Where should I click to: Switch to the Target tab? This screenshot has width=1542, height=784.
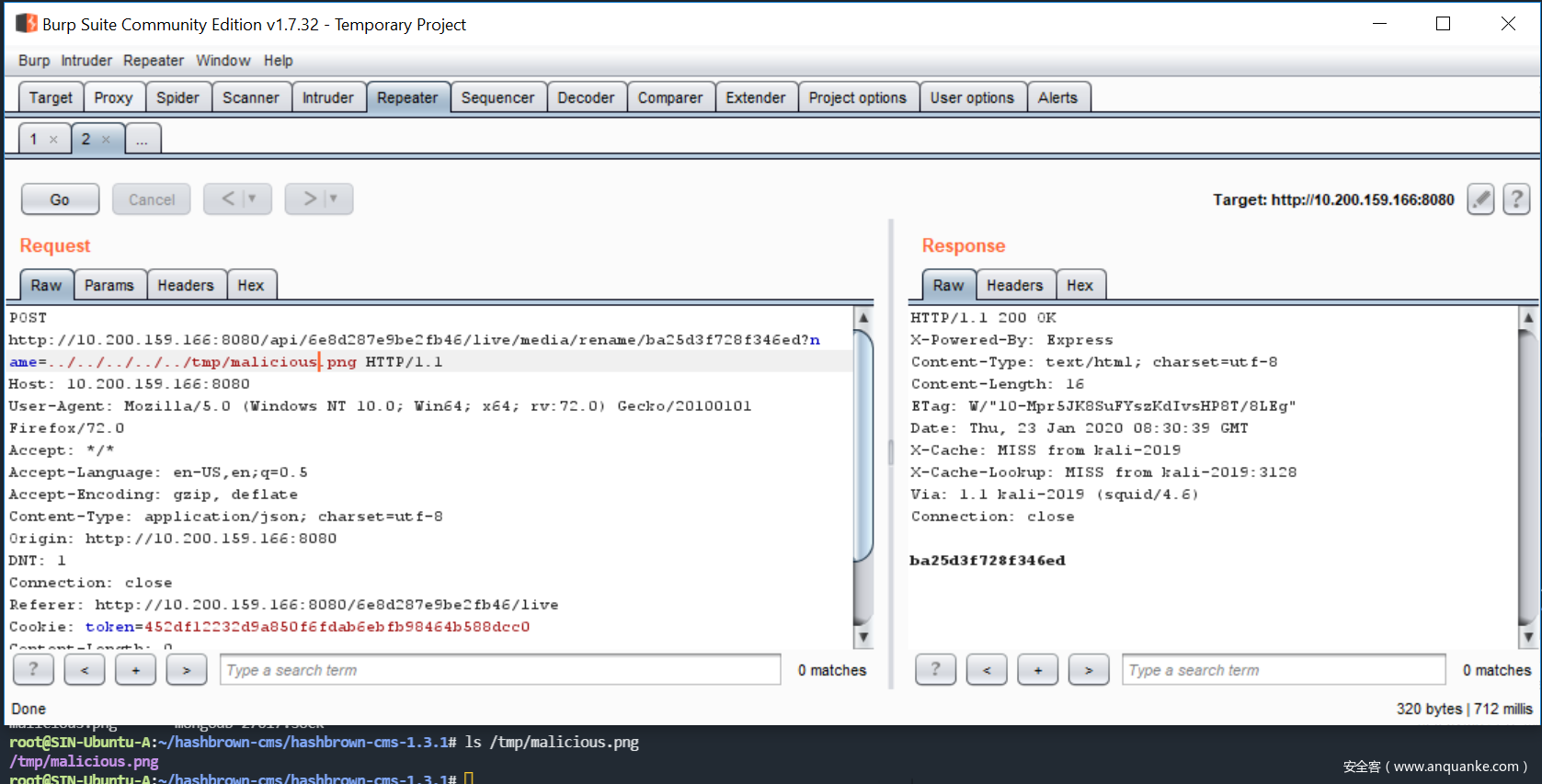point(51,97)
